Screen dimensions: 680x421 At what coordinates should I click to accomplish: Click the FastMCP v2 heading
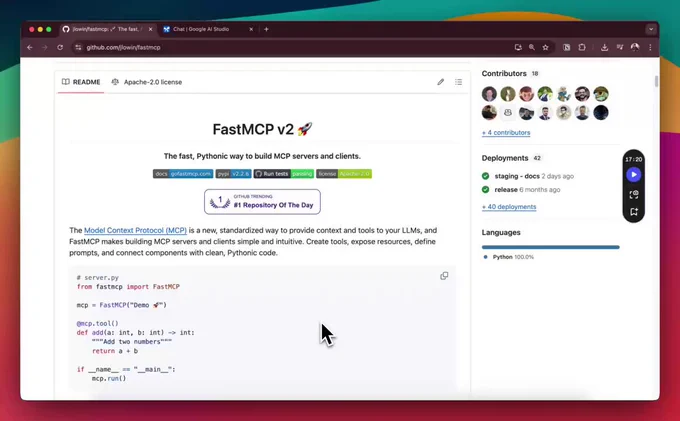[x=262, y=129]
